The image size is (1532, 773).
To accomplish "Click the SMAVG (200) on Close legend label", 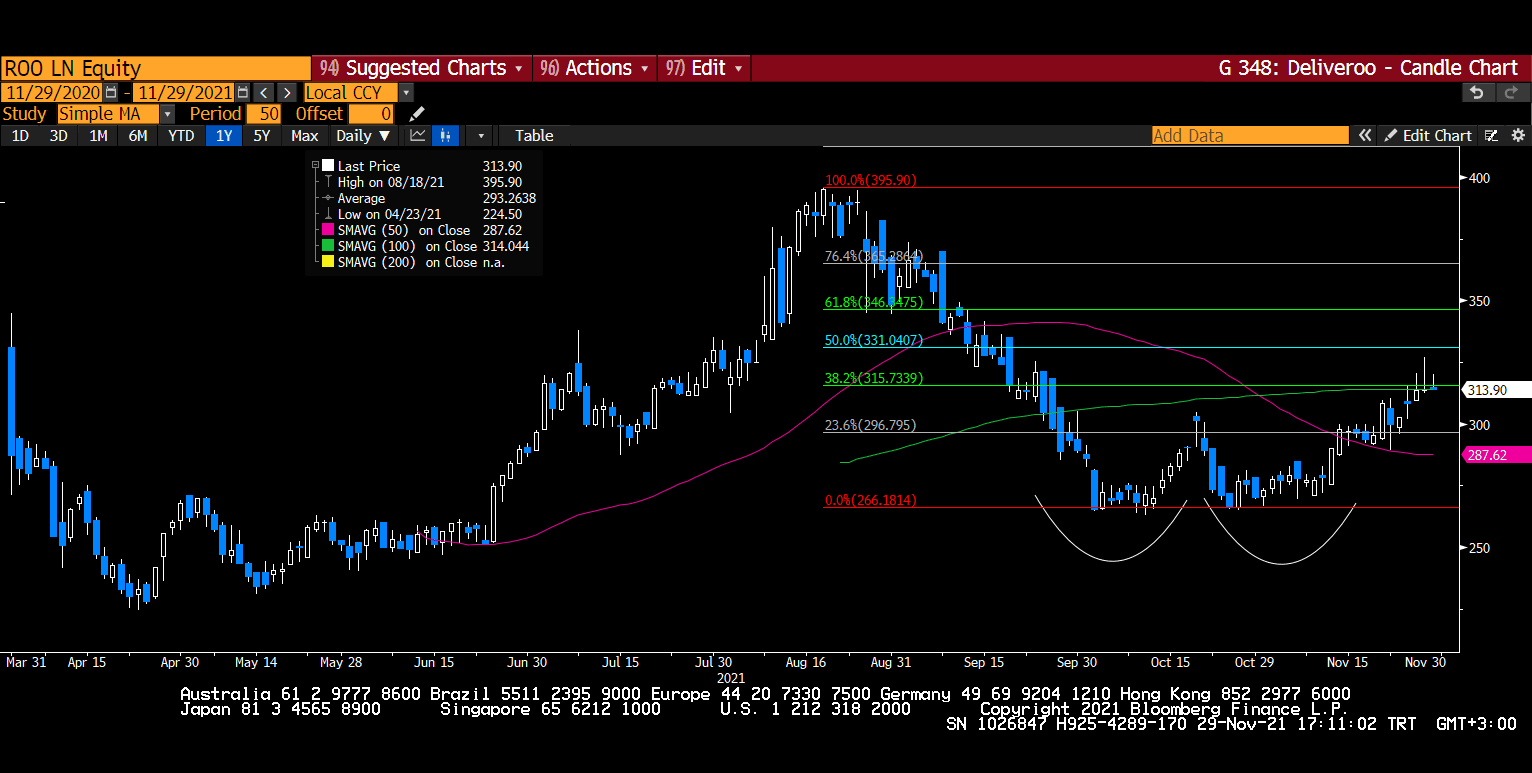I will point(407,262).
